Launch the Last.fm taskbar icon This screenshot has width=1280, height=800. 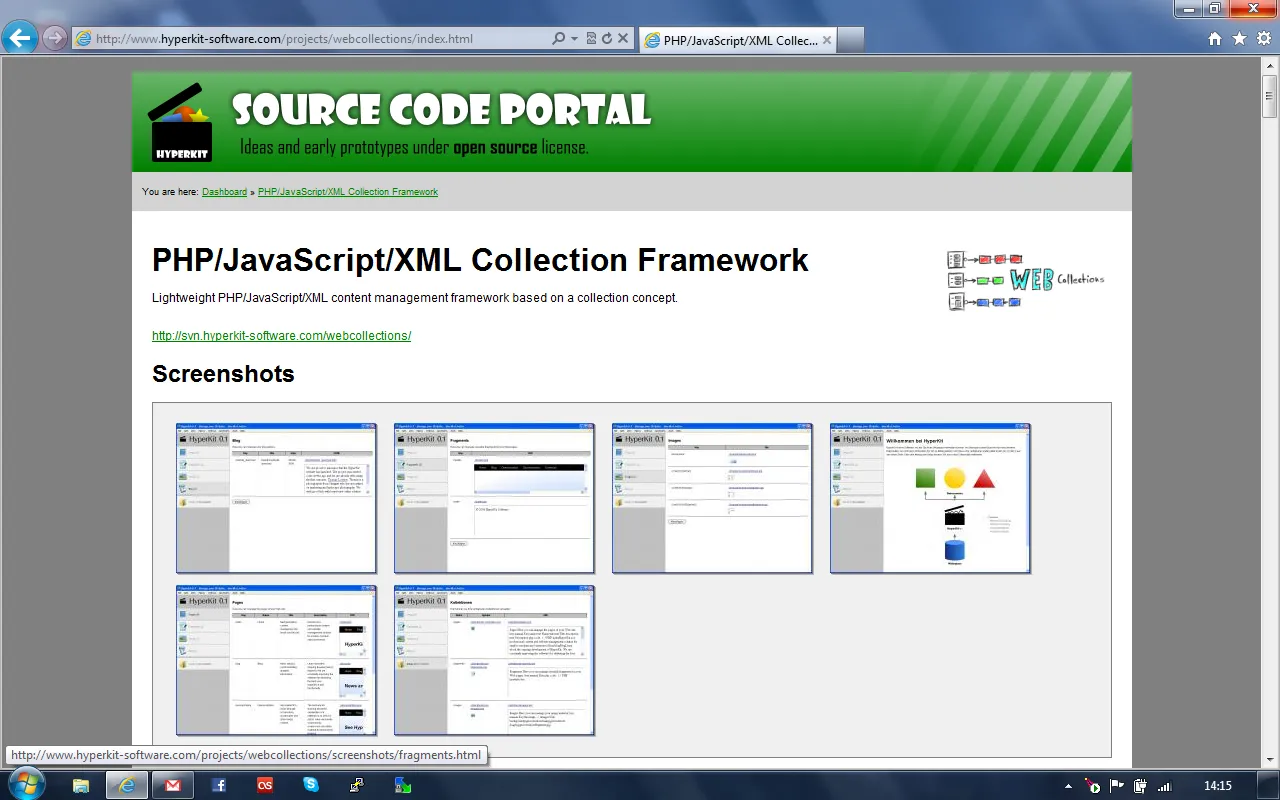pos(265,786)
